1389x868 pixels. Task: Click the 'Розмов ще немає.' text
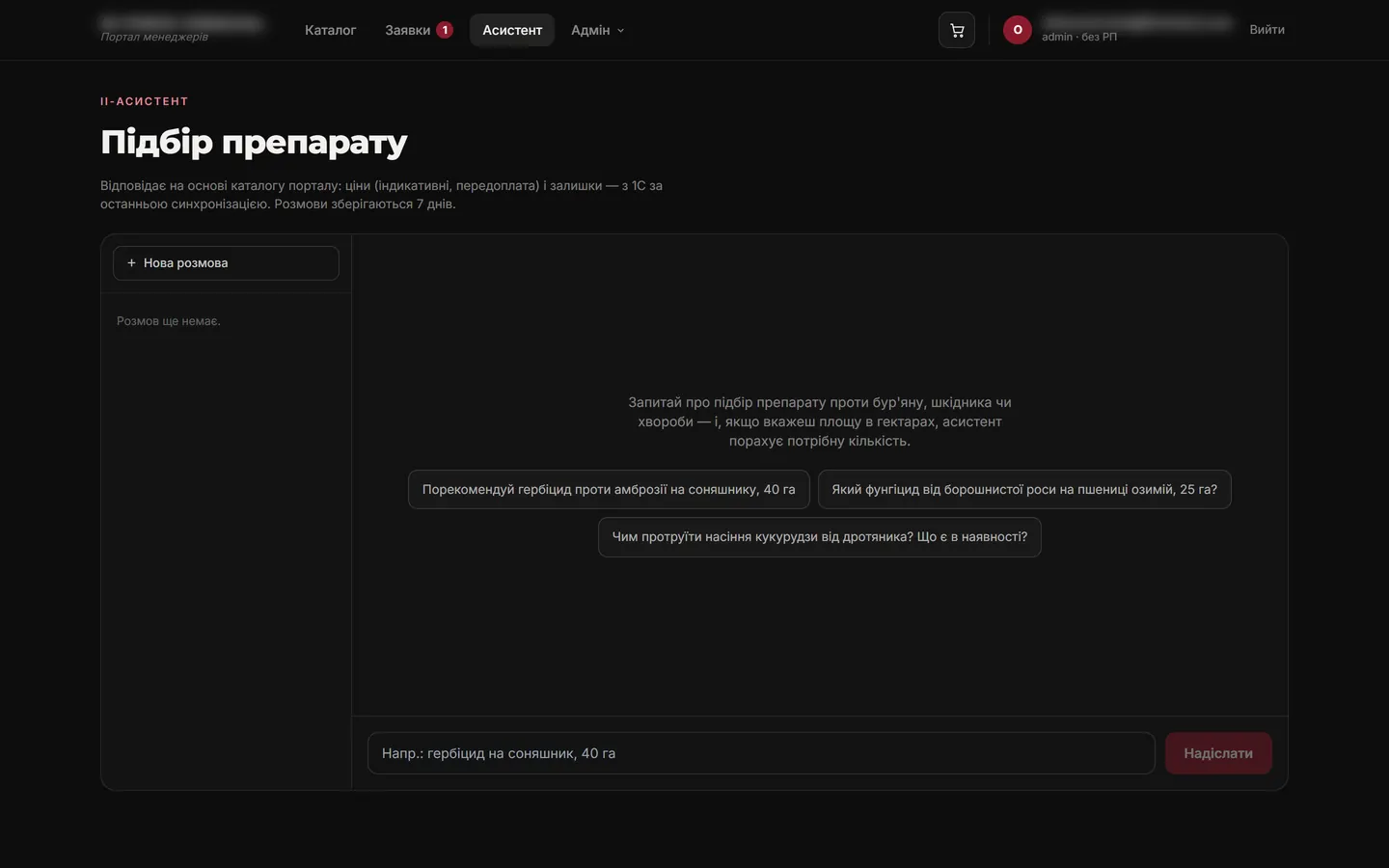click(169, 321)
